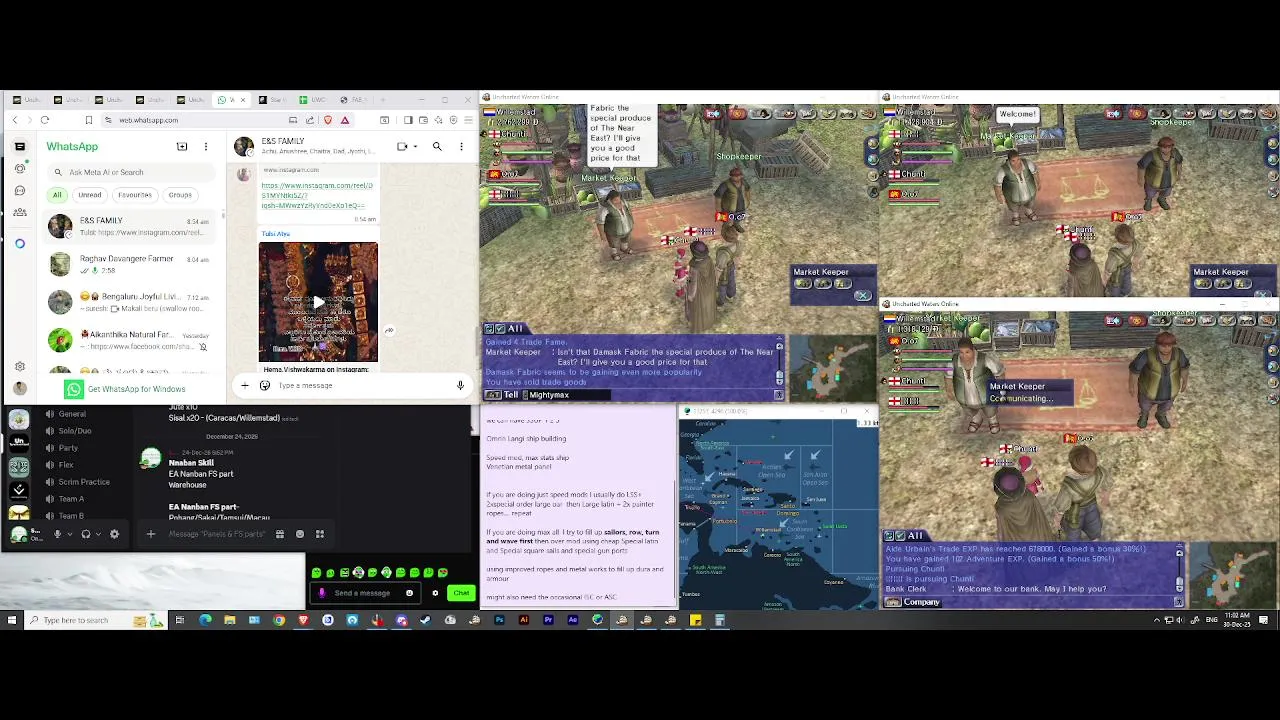Open Microsoft Edge from the taskbar

[x=205, y=620]
